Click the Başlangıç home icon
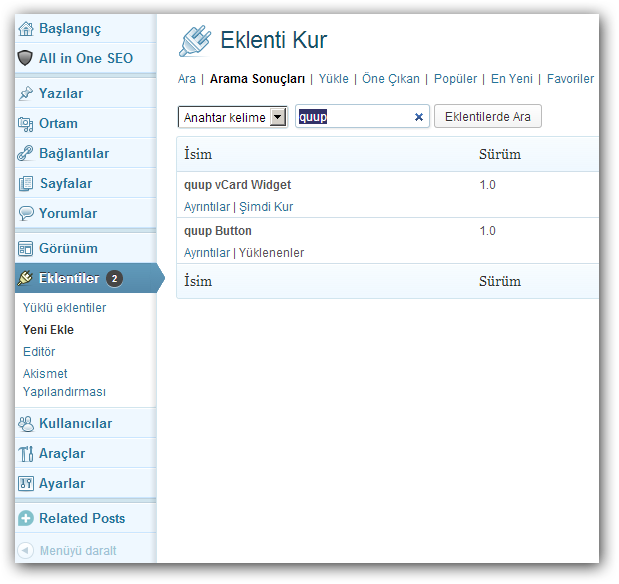This screenshot has height=584, width=619. coord(26,29)
